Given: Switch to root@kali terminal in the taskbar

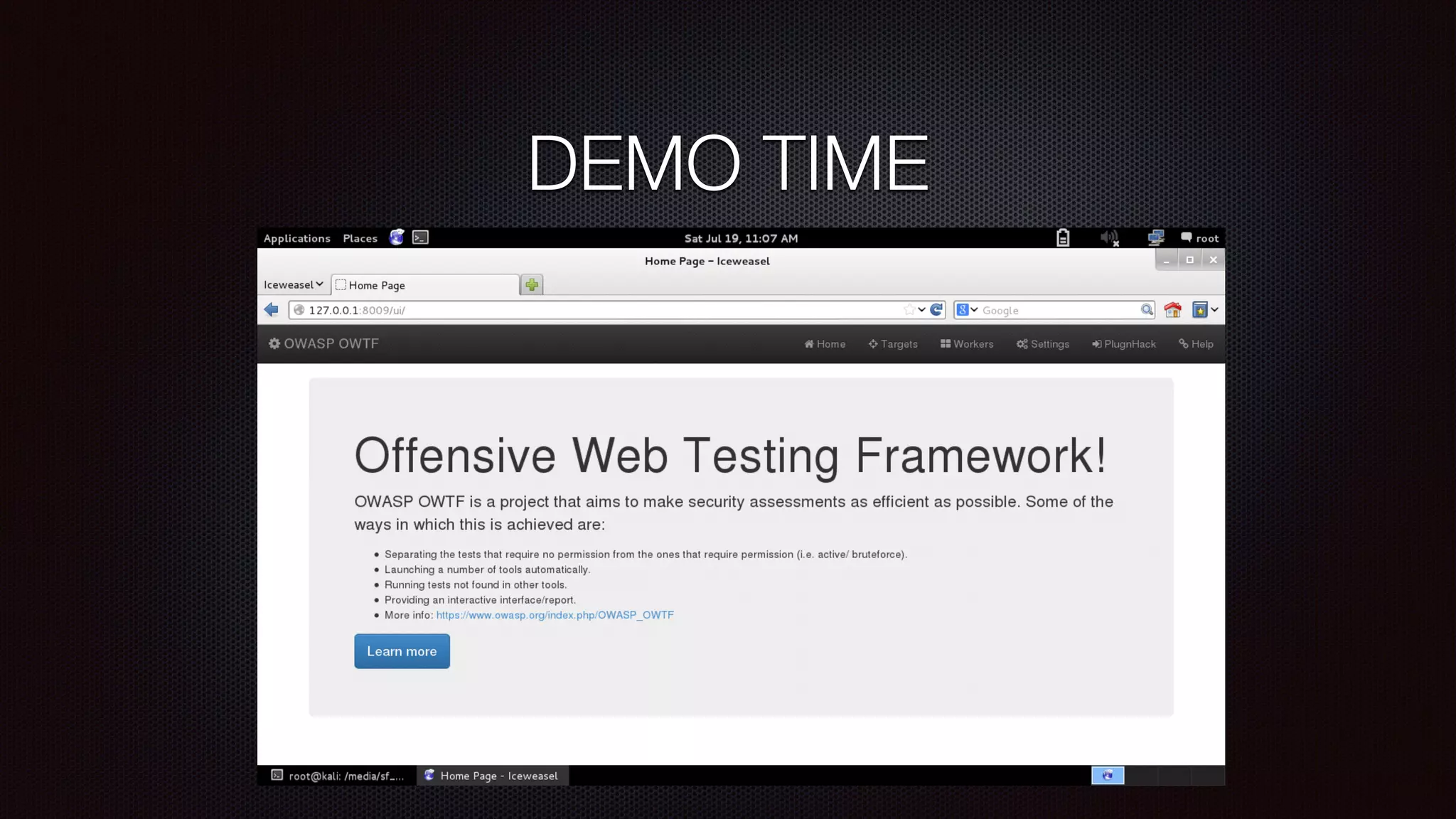Looking at the screenshot, I should click(338, 776).
